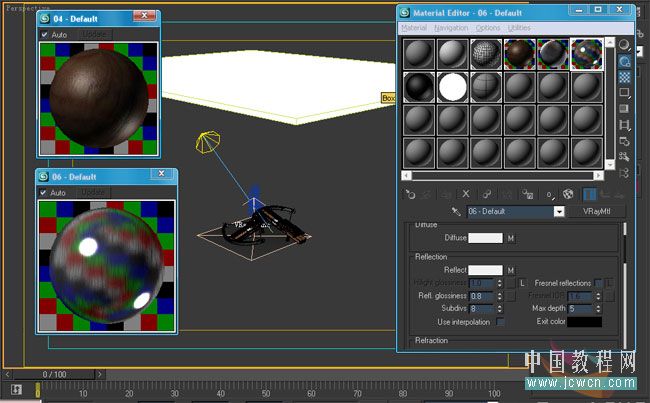Click the Fresnel IOR spinner arrows
This screenshot has width=650, height=403.
coord(598,296)
